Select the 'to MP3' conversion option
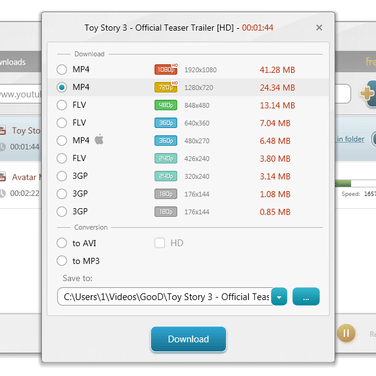 [x=62, y=260]
